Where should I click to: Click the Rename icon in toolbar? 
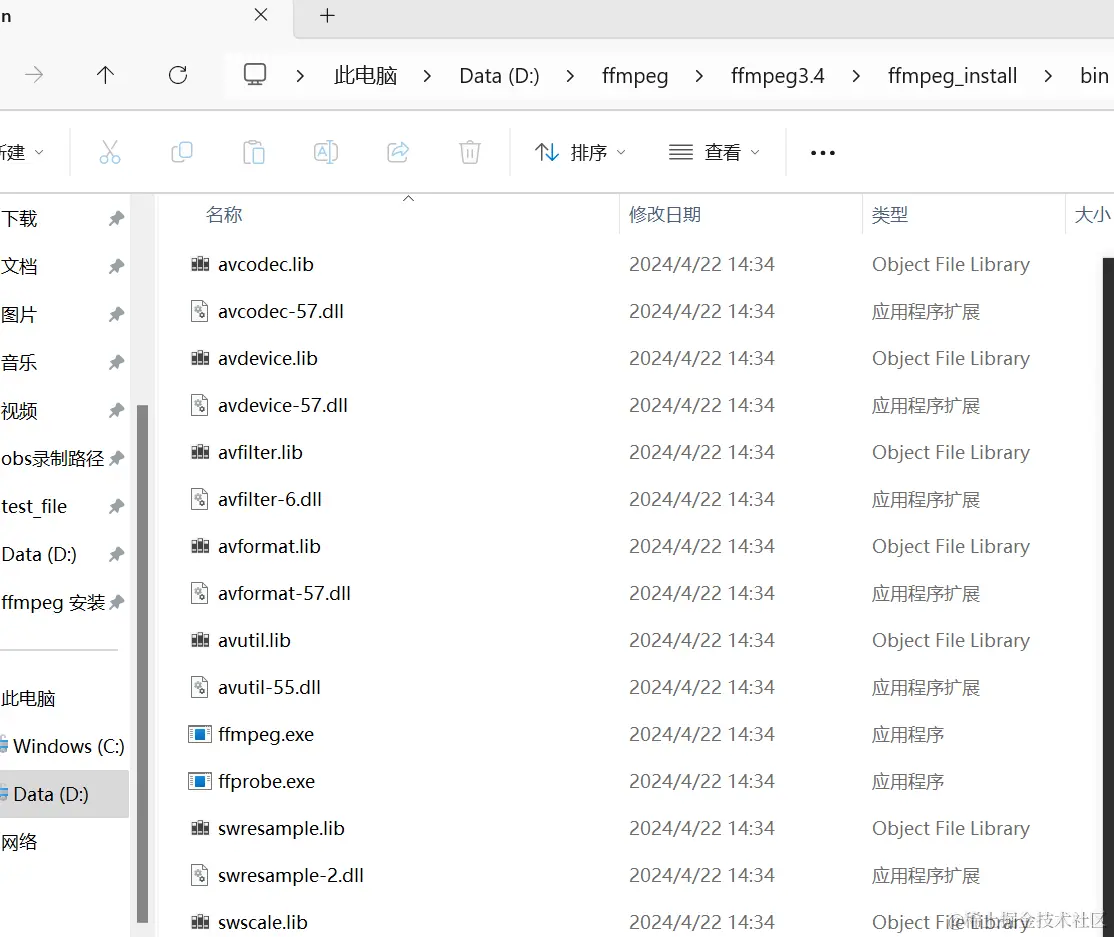tap(325, 152)
